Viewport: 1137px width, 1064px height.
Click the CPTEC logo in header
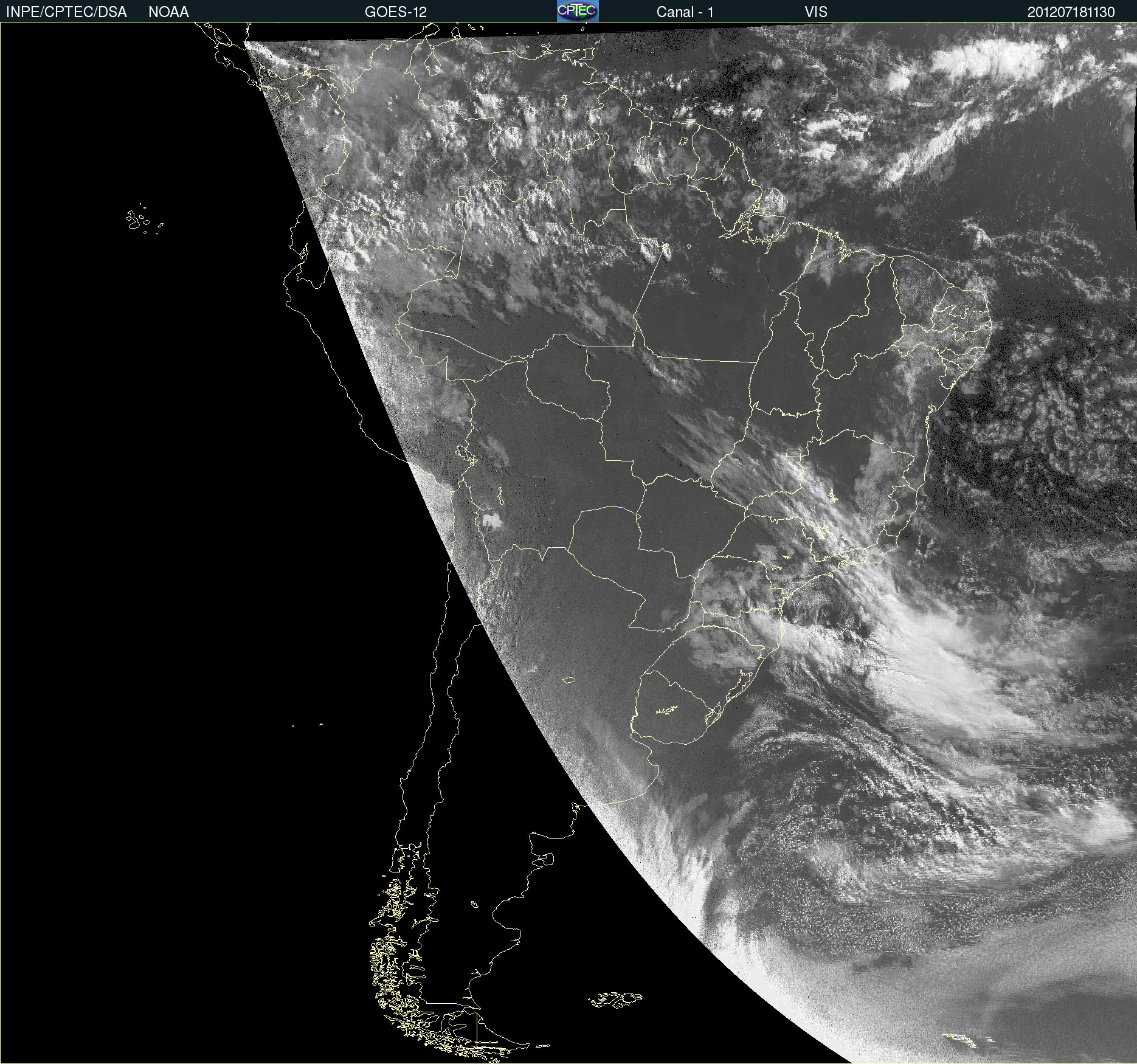tap(578, 11)
